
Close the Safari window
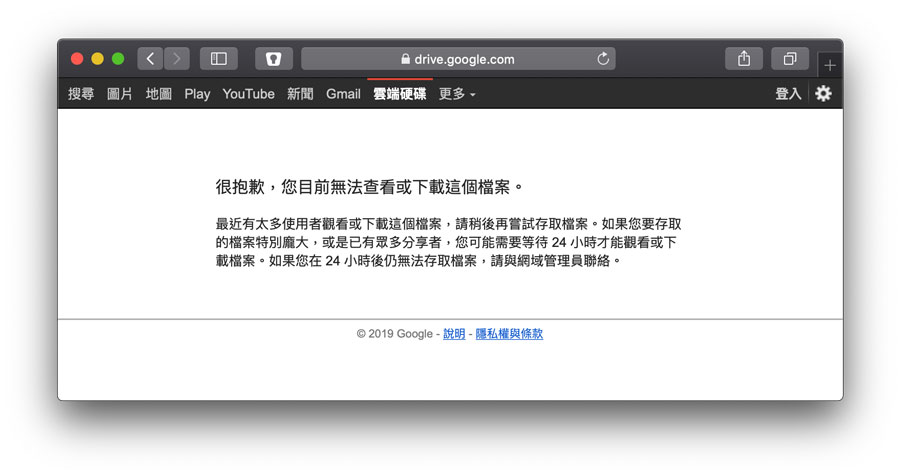[77, 59]
